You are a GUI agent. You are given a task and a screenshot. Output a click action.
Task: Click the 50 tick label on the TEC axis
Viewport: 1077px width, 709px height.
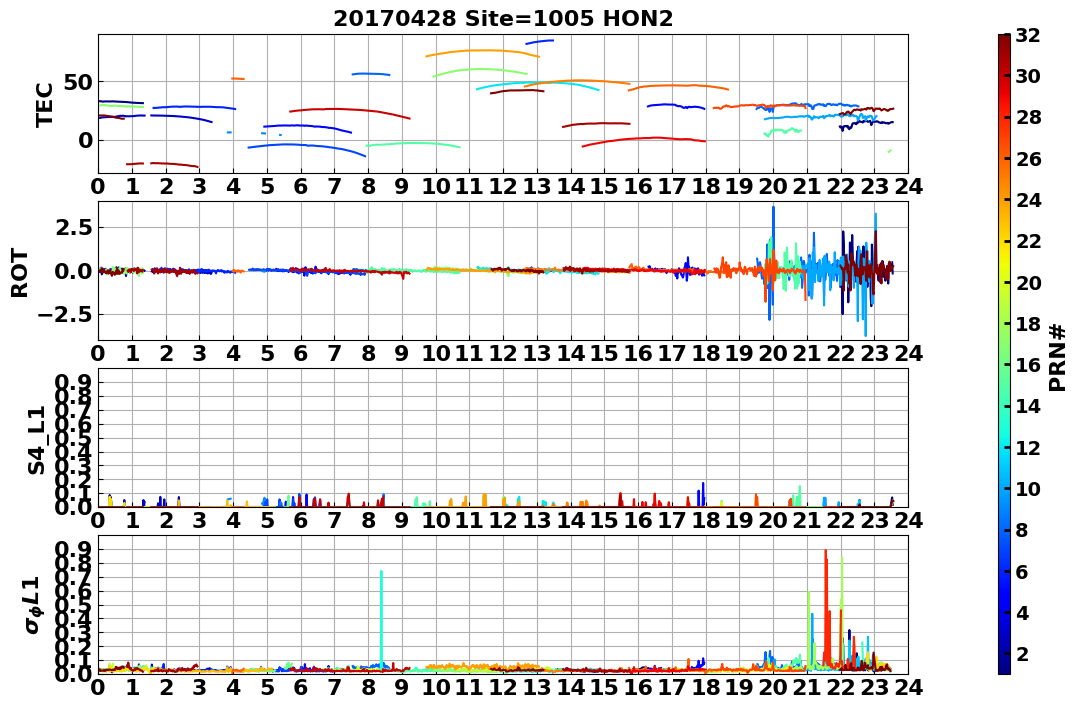(78, 82)
